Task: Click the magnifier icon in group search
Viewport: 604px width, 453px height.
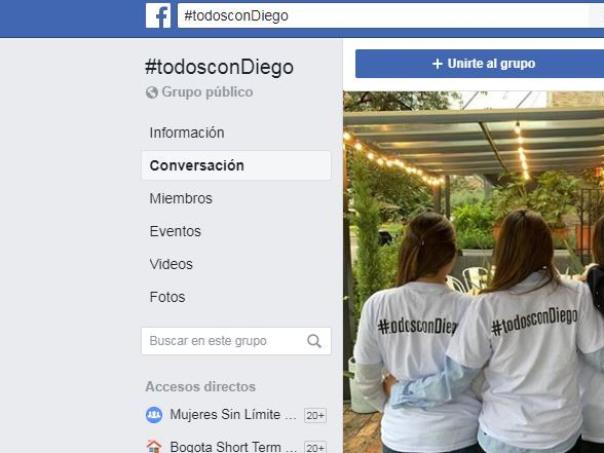Action: click(314, 341)
